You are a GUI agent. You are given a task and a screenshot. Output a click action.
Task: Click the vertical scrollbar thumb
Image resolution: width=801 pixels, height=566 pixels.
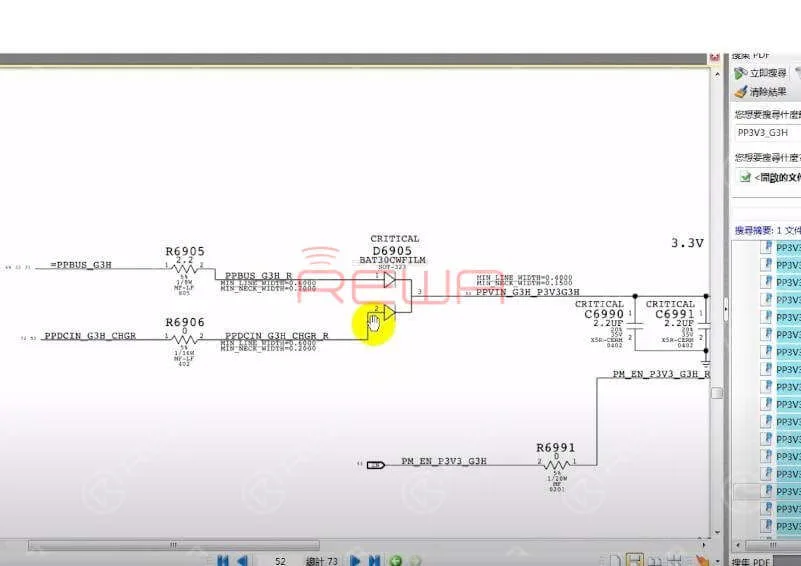click(717, 393)
